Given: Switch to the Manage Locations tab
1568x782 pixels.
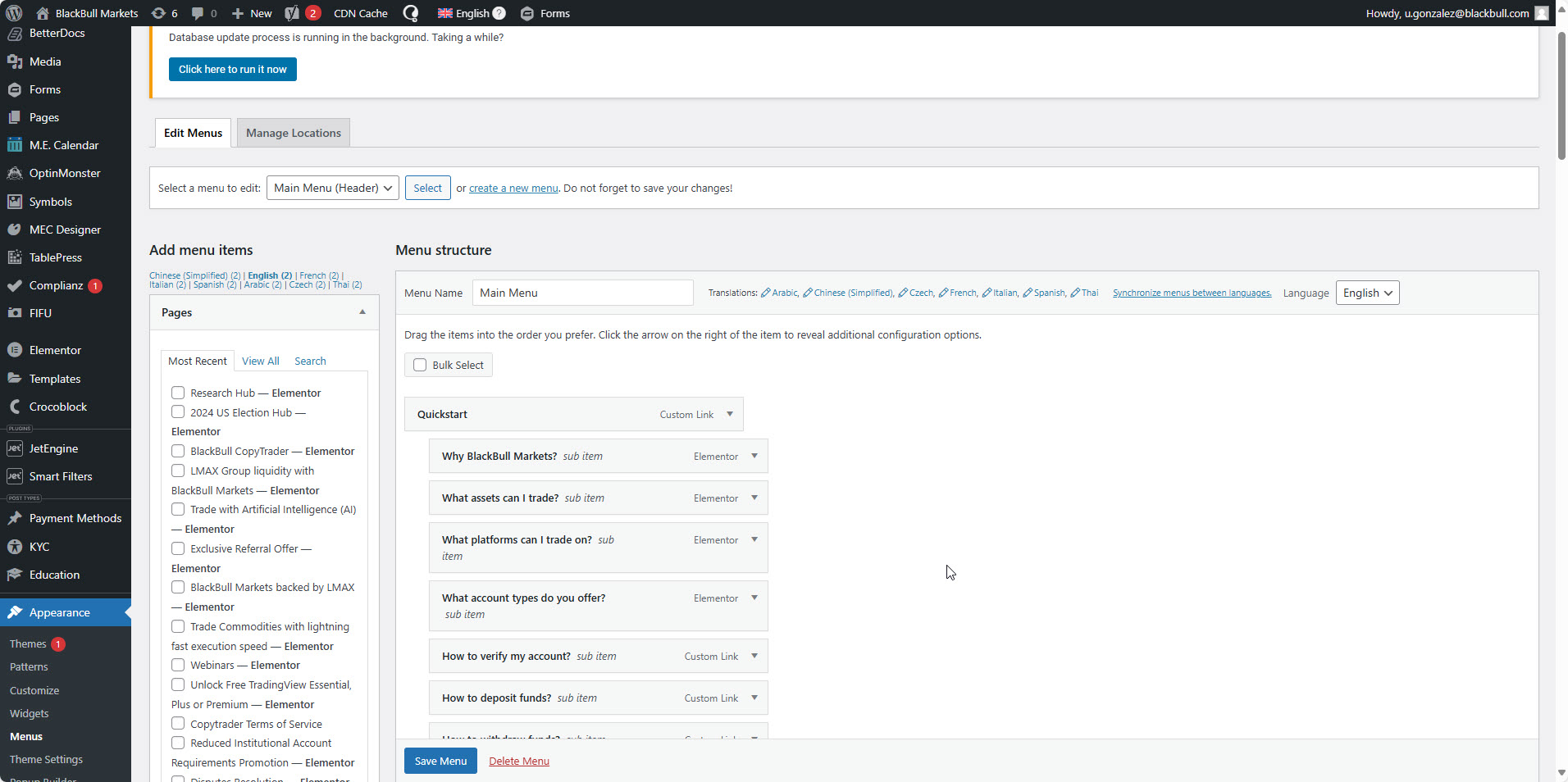Looking at the screenshot, I should [x=294, y=133].
